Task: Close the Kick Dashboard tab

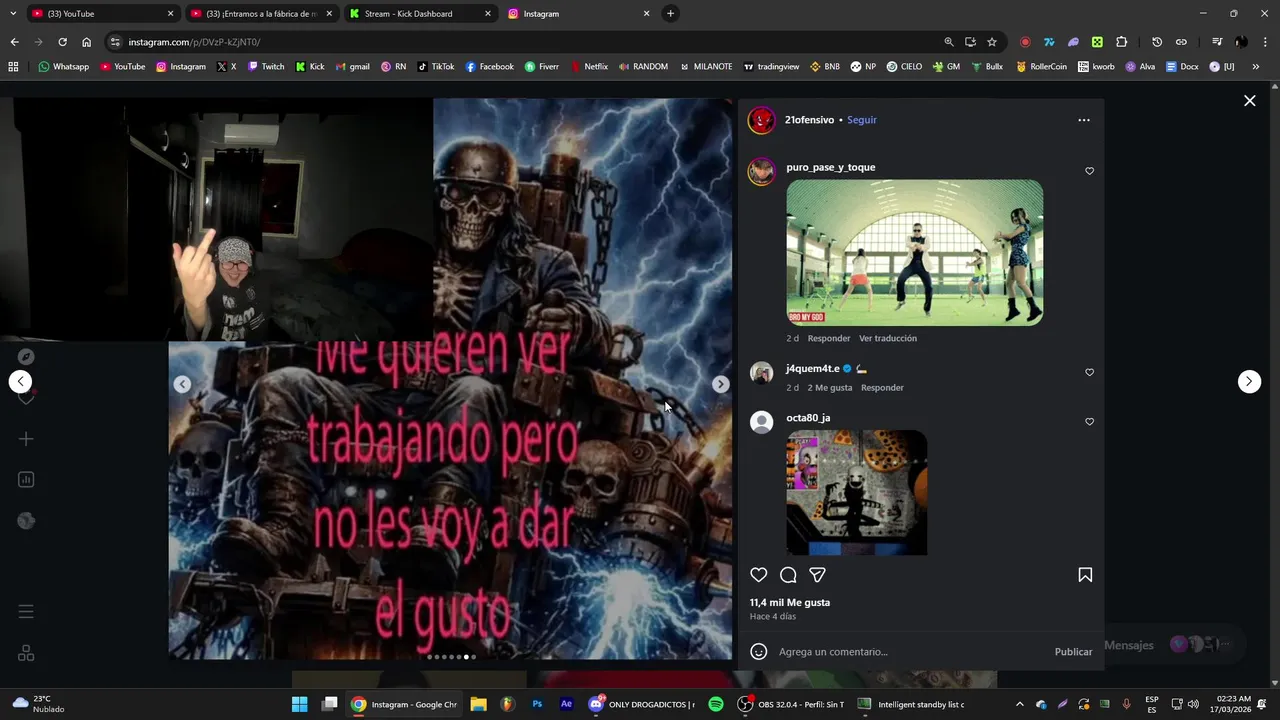Action: coord(488,14)
